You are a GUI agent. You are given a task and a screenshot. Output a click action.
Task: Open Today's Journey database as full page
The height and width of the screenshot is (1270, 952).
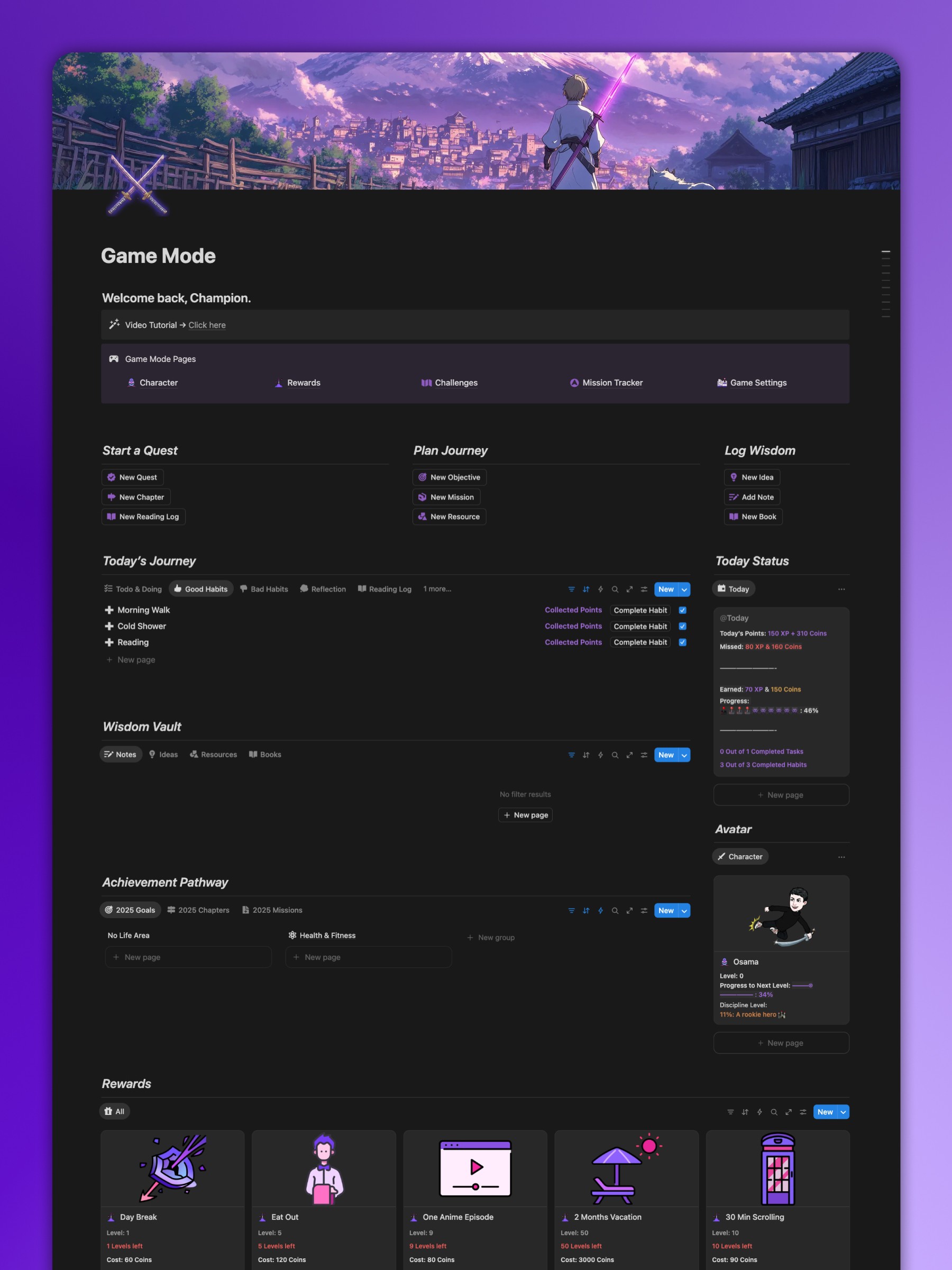click(629, 589)
